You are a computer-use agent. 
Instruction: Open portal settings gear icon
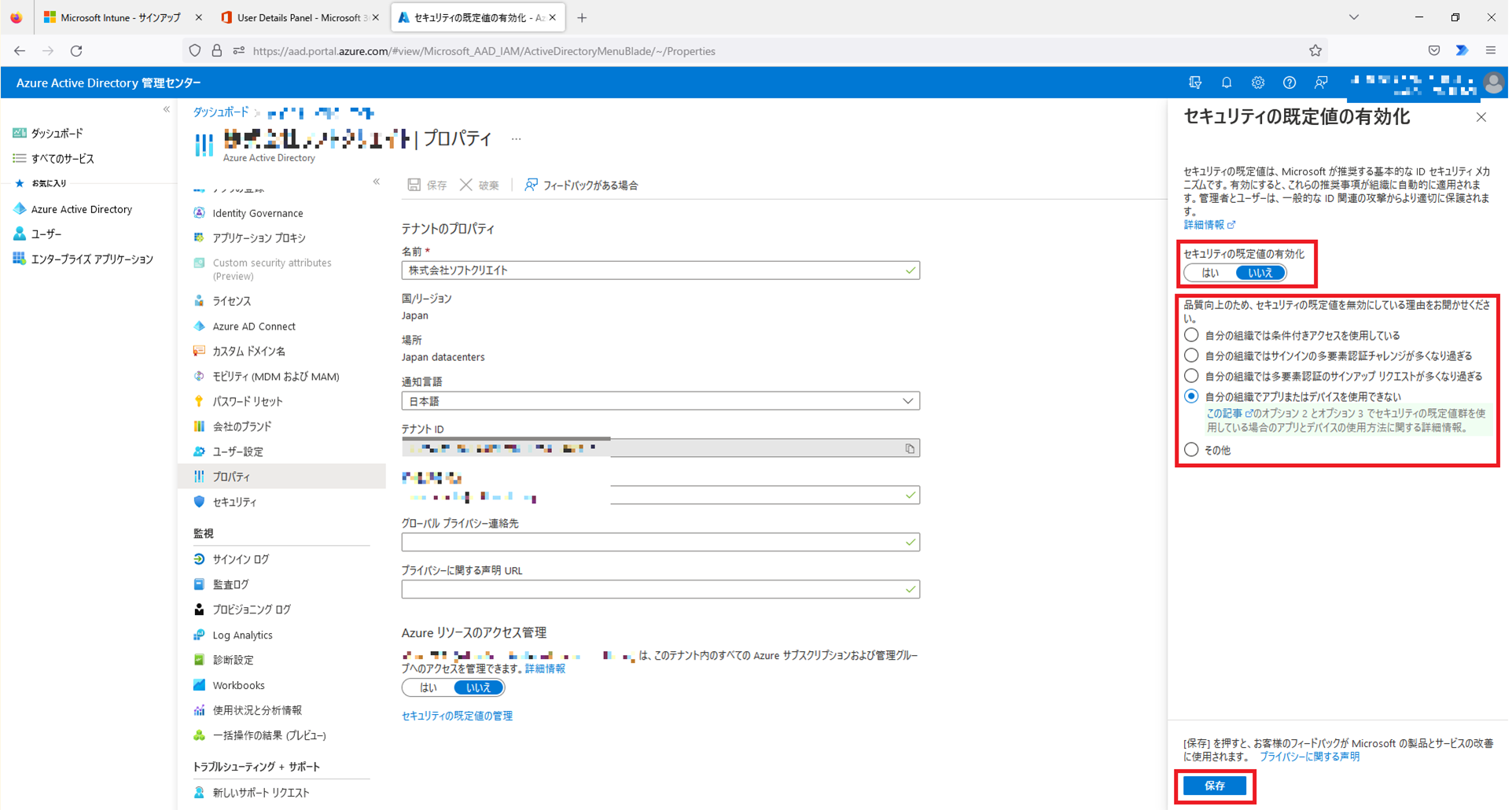(x=1258, y=83)
